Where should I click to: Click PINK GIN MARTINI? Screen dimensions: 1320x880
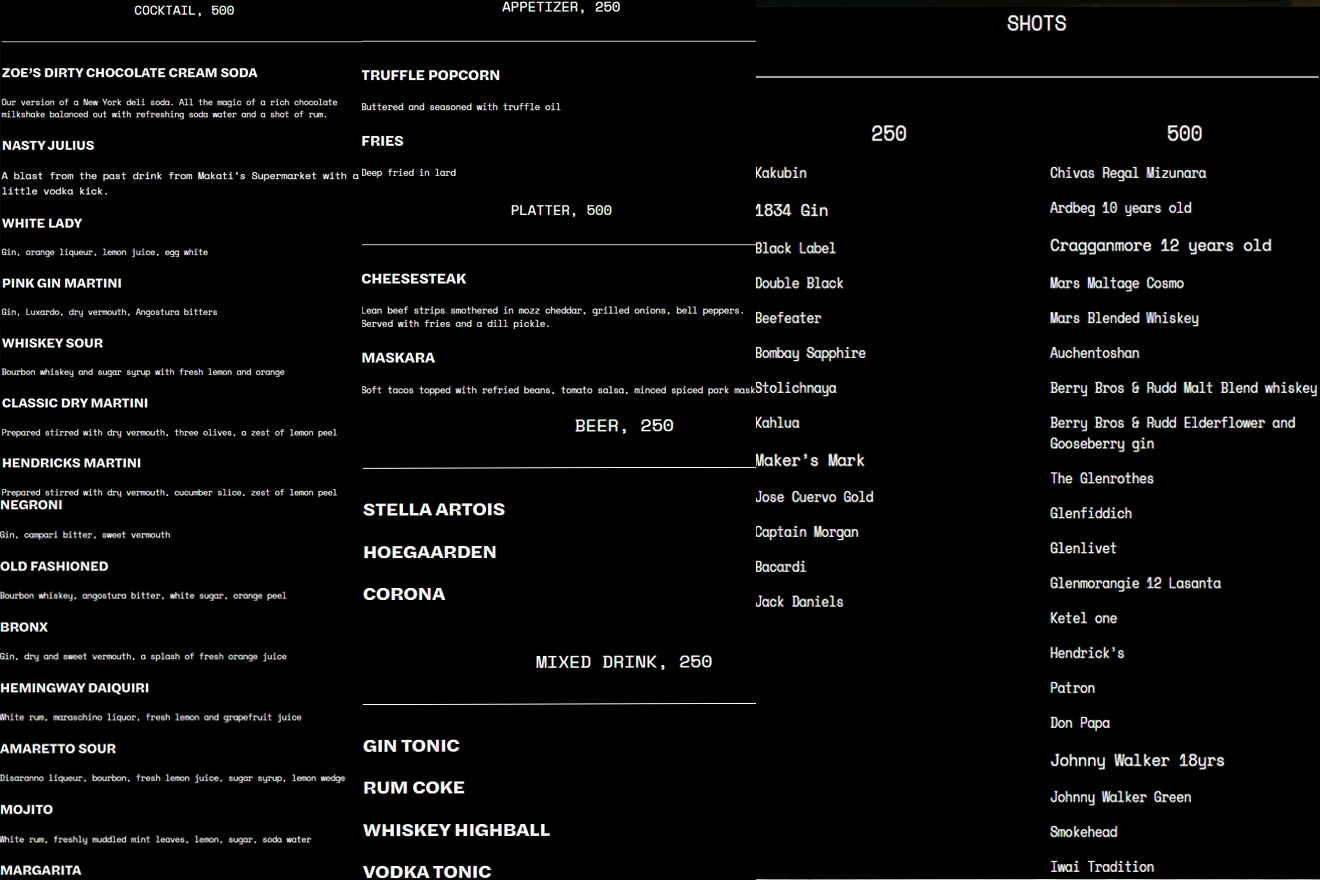point(62,284)
